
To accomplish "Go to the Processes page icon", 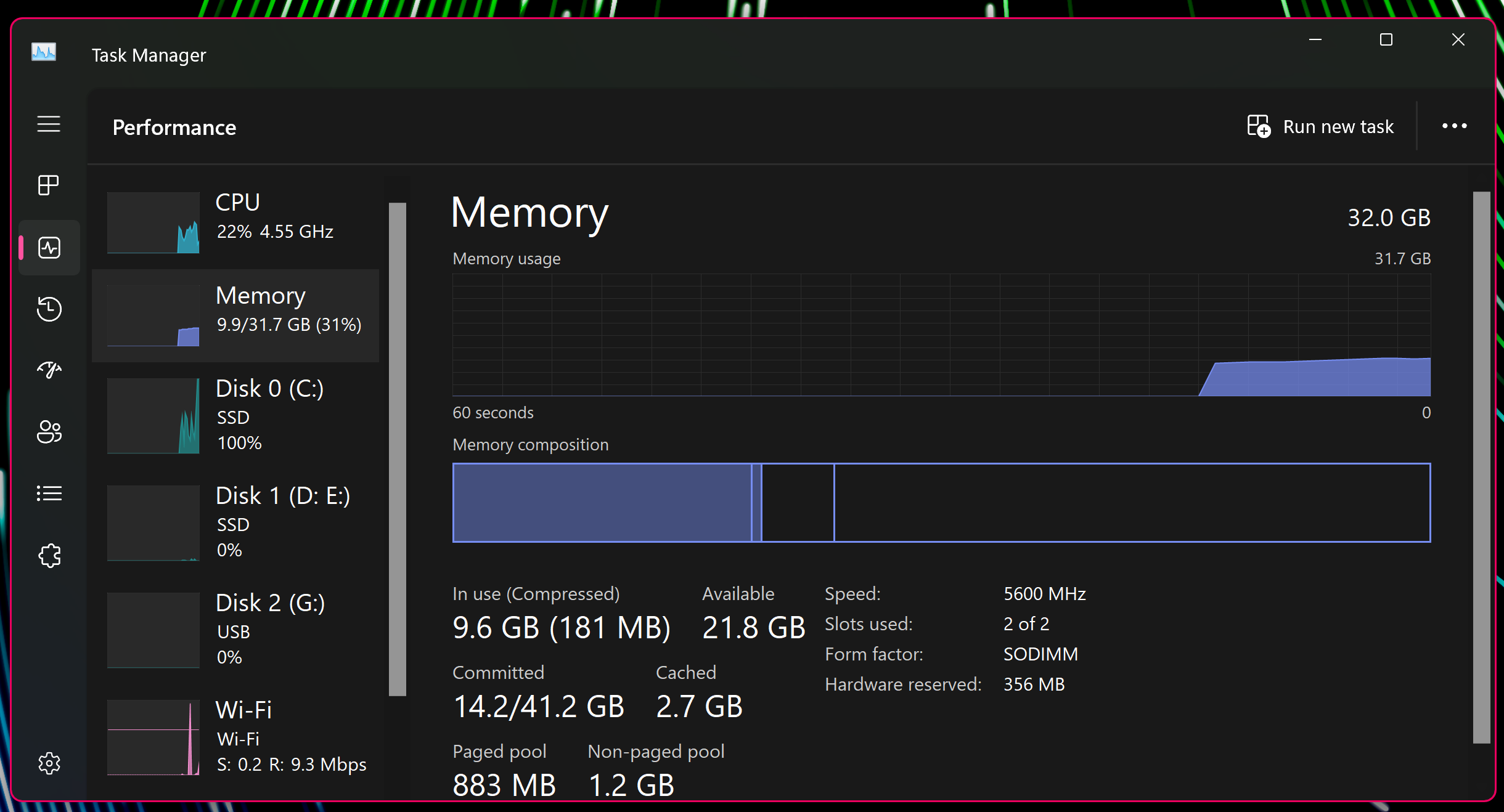I will (x=49, y=185).
